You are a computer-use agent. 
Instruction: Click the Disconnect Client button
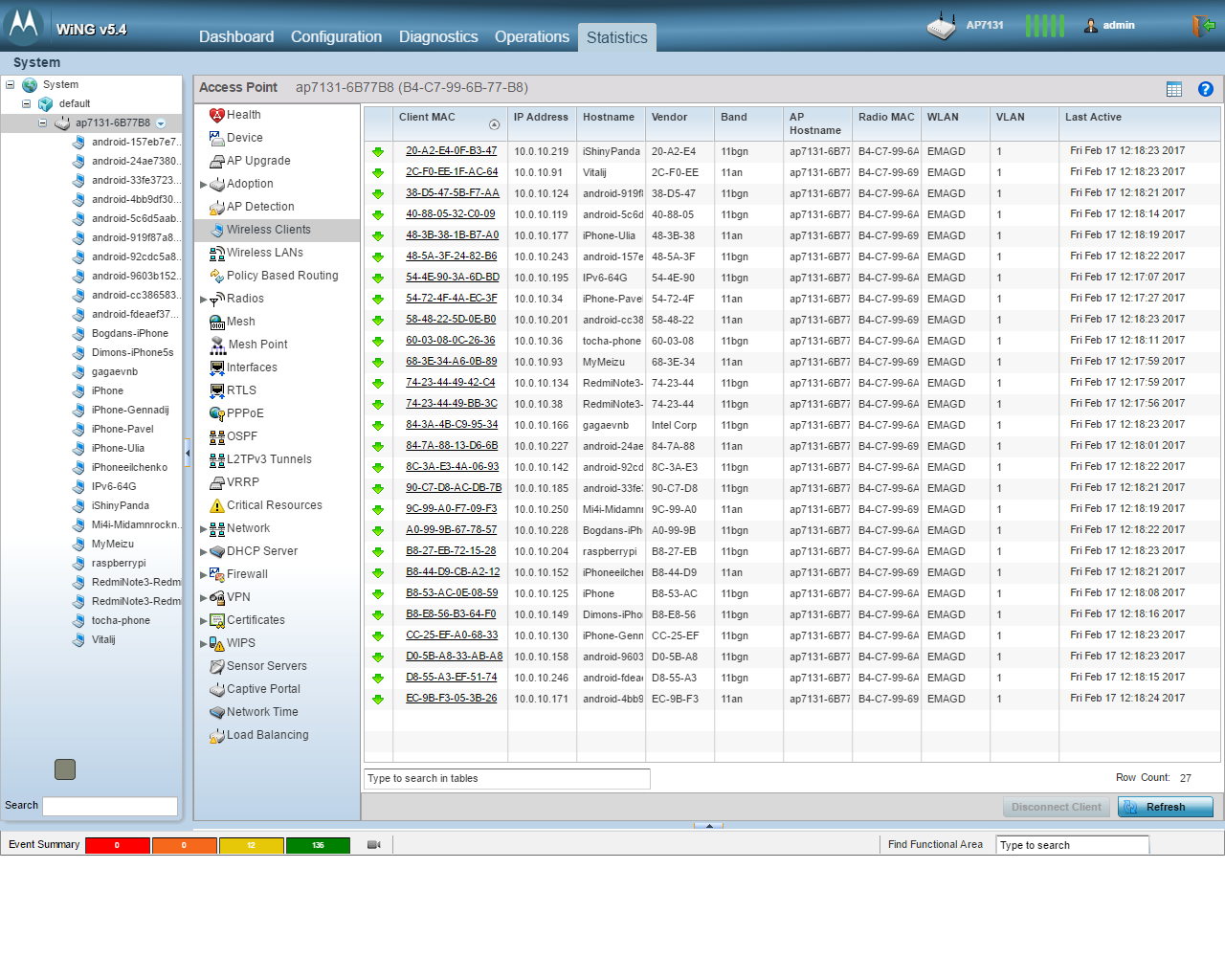pyautogui.click(x=1057, y=807)
